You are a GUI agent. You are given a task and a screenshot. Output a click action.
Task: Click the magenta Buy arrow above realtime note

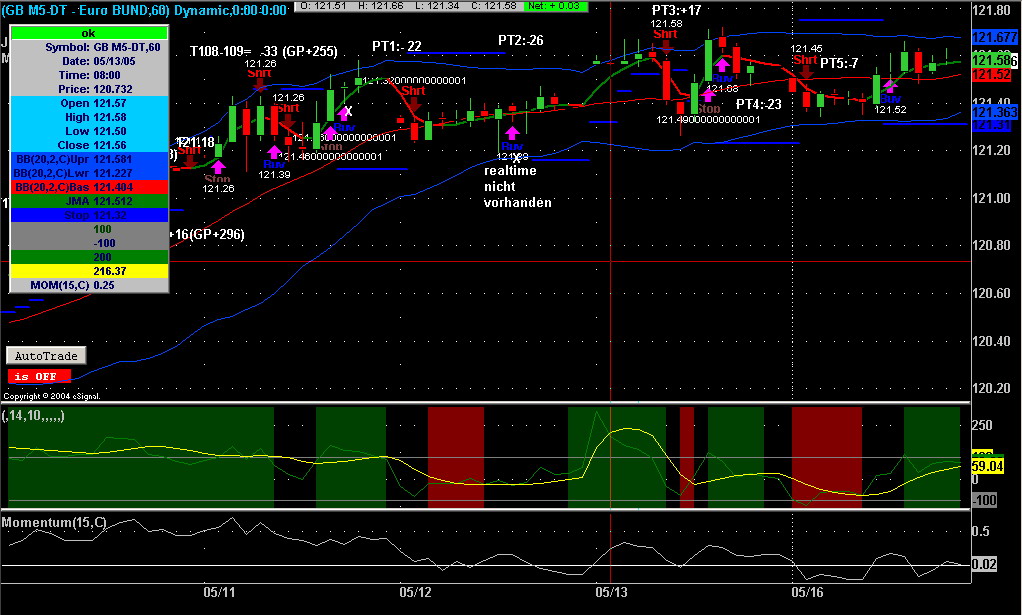[512, 133]
